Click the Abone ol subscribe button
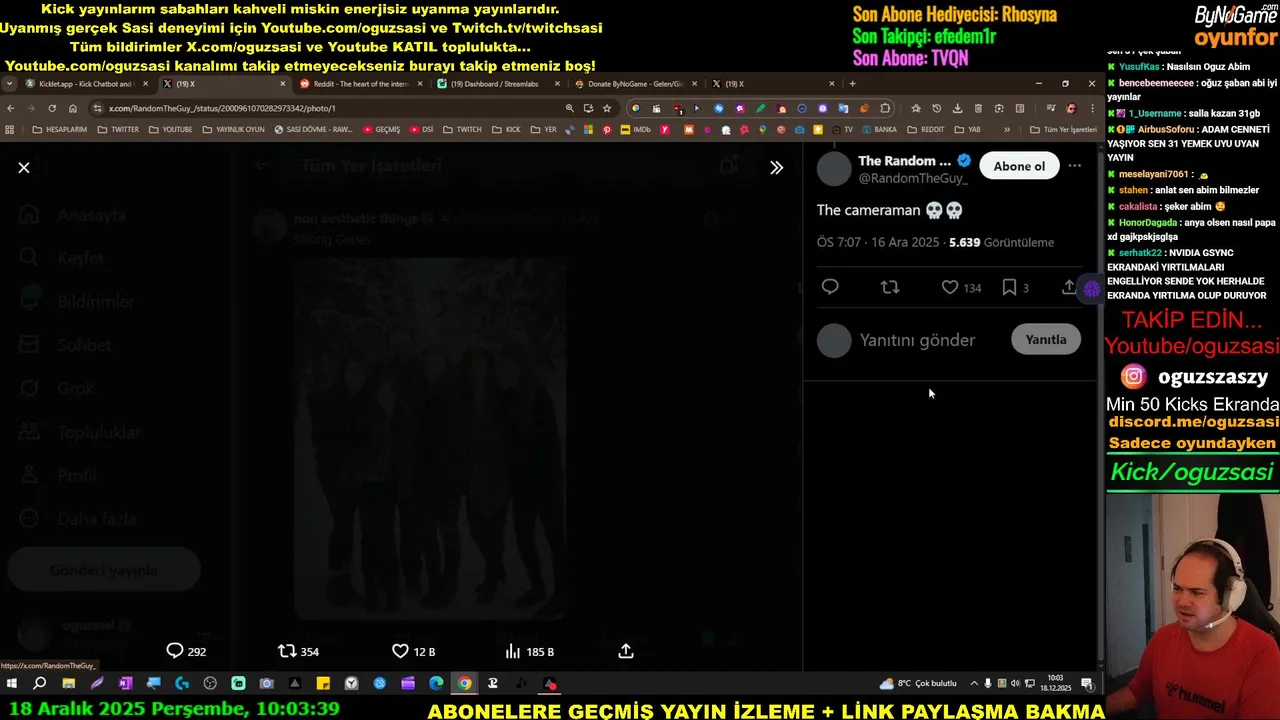 pos(1019,166)
